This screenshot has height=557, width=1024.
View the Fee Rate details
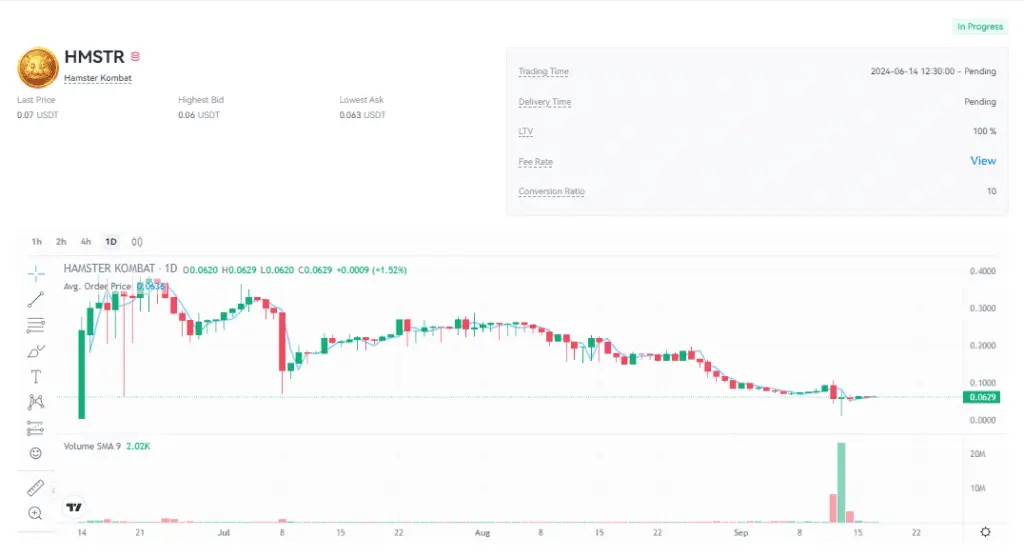tap(982, 161)
